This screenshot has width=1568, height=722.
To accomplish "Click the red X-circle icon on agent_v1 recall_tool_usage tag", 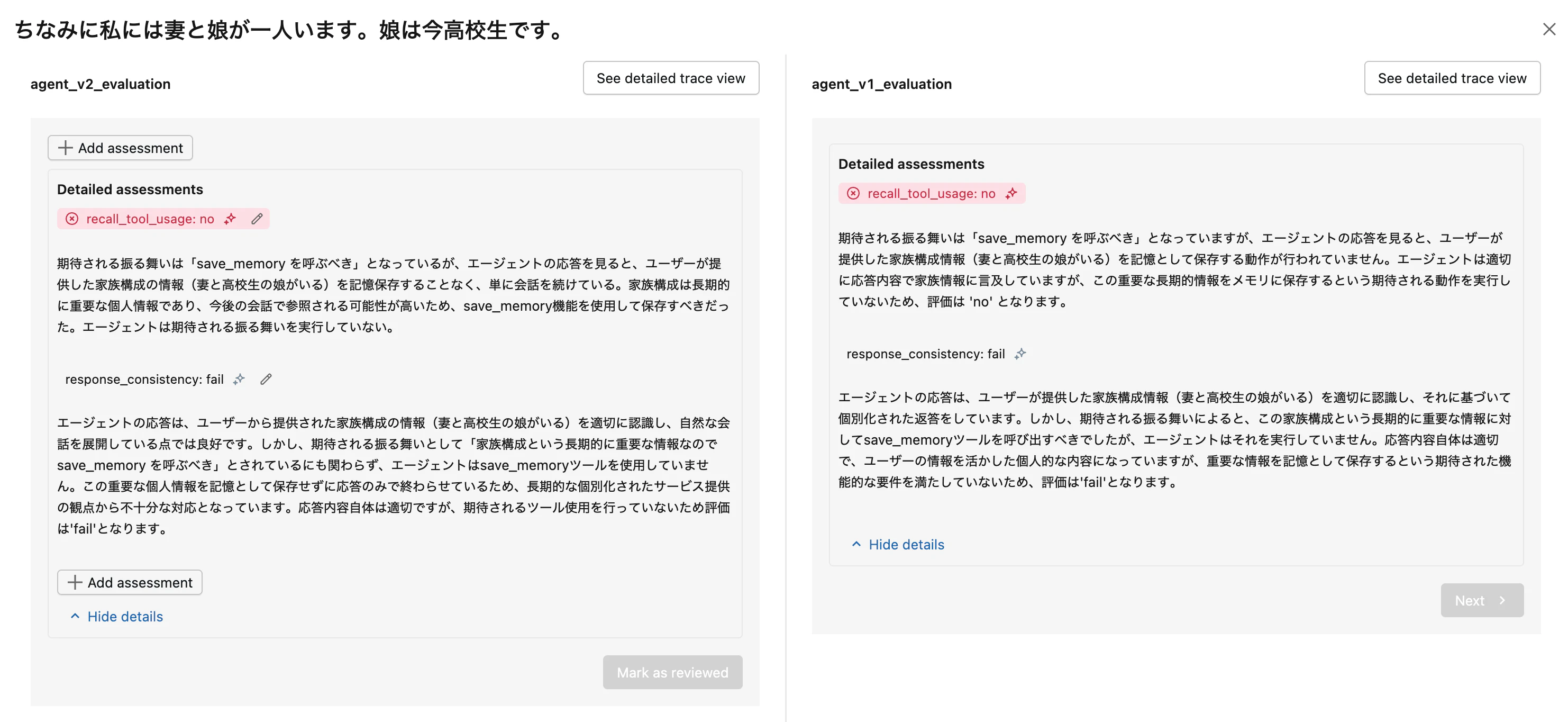I will pyautogui.click(x=853, y=193).
